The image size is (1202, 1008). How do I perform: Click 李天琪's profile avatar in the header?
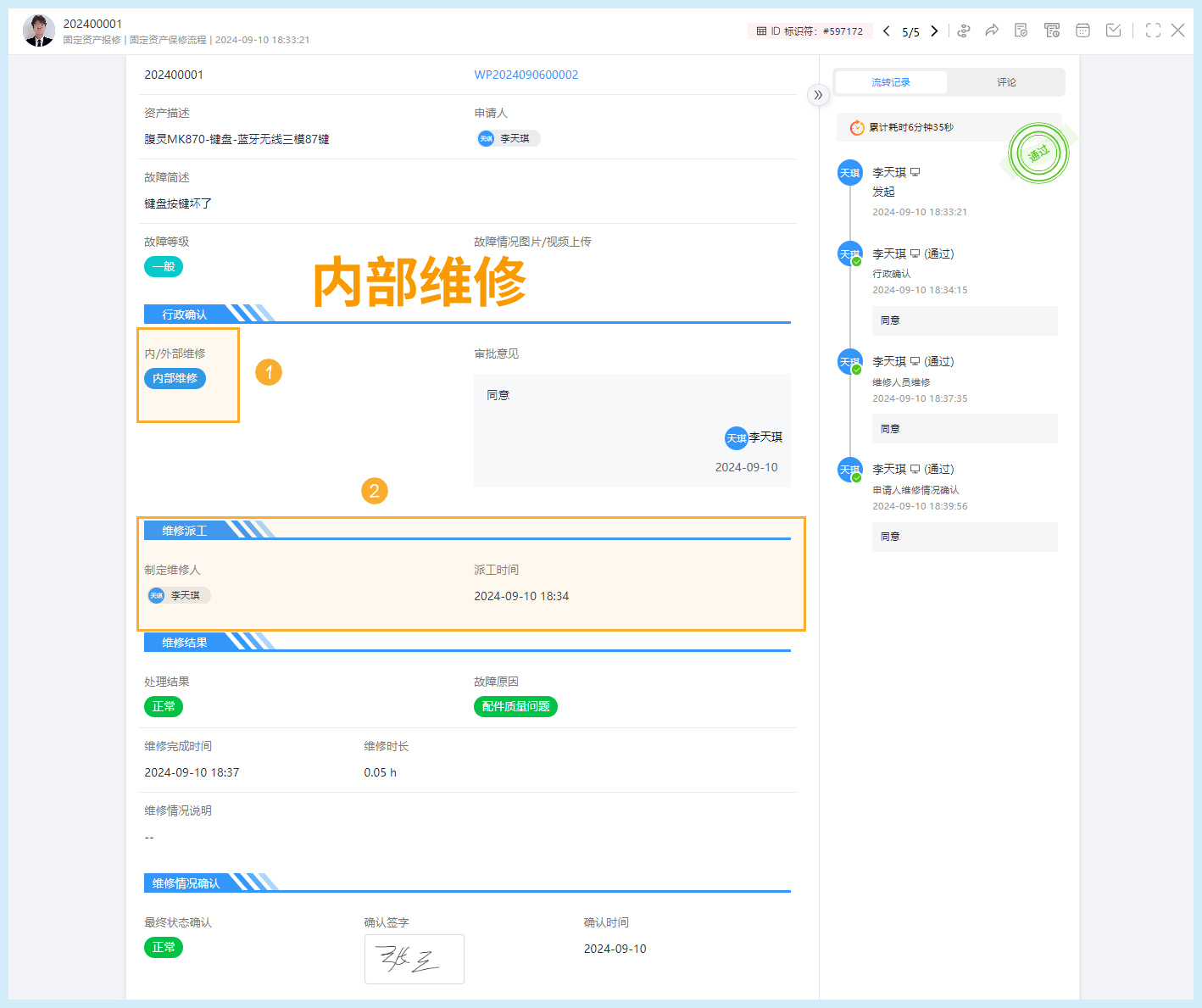pos(38,30)
